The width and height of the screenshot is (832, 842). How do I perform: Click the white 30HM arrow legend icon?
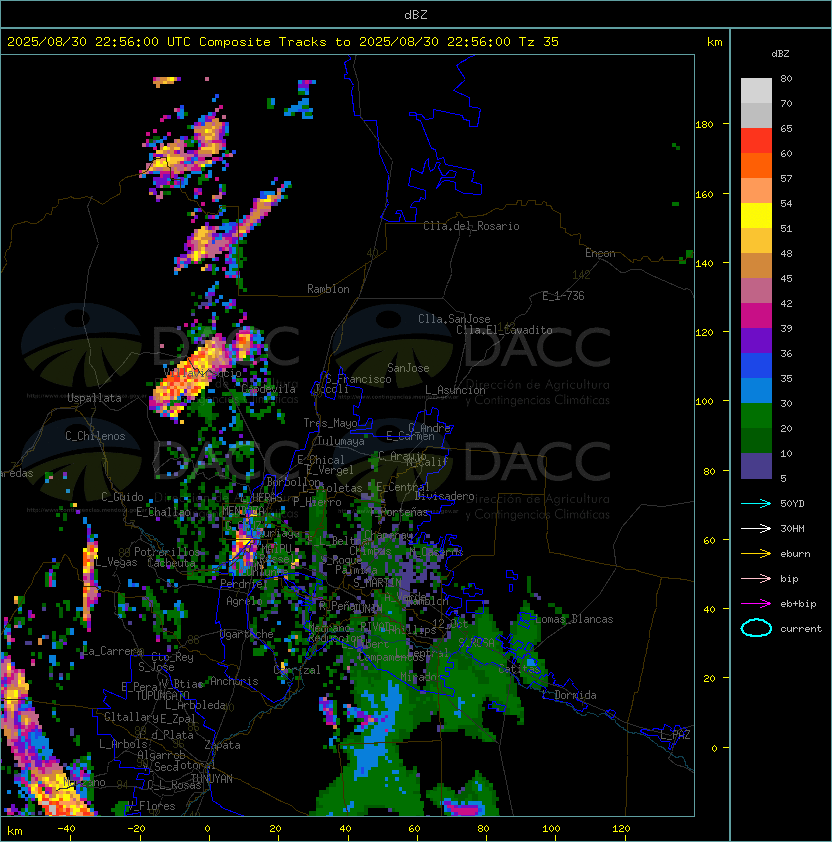pyautogui.click(x=756, y=529)
